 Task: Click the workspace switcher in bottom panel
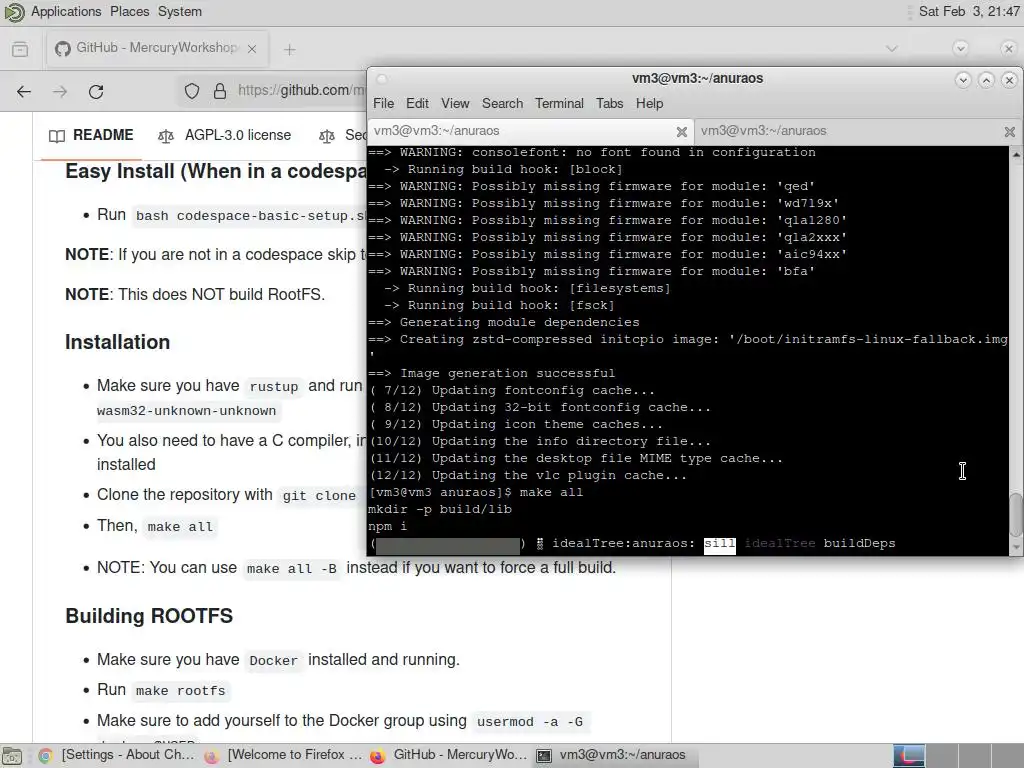957,756
